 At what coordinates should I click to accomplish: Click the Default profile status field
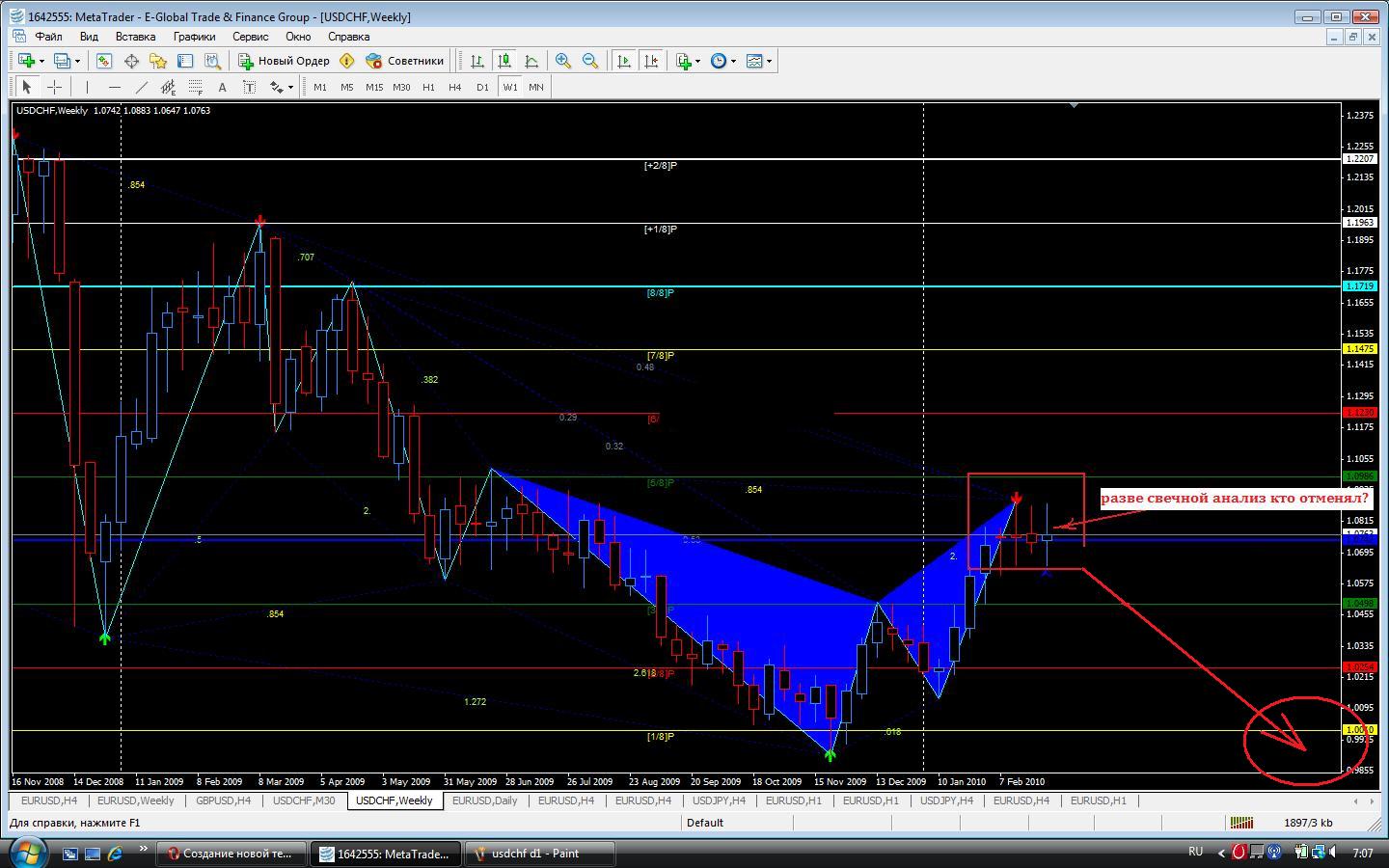(x=737, y=823)
